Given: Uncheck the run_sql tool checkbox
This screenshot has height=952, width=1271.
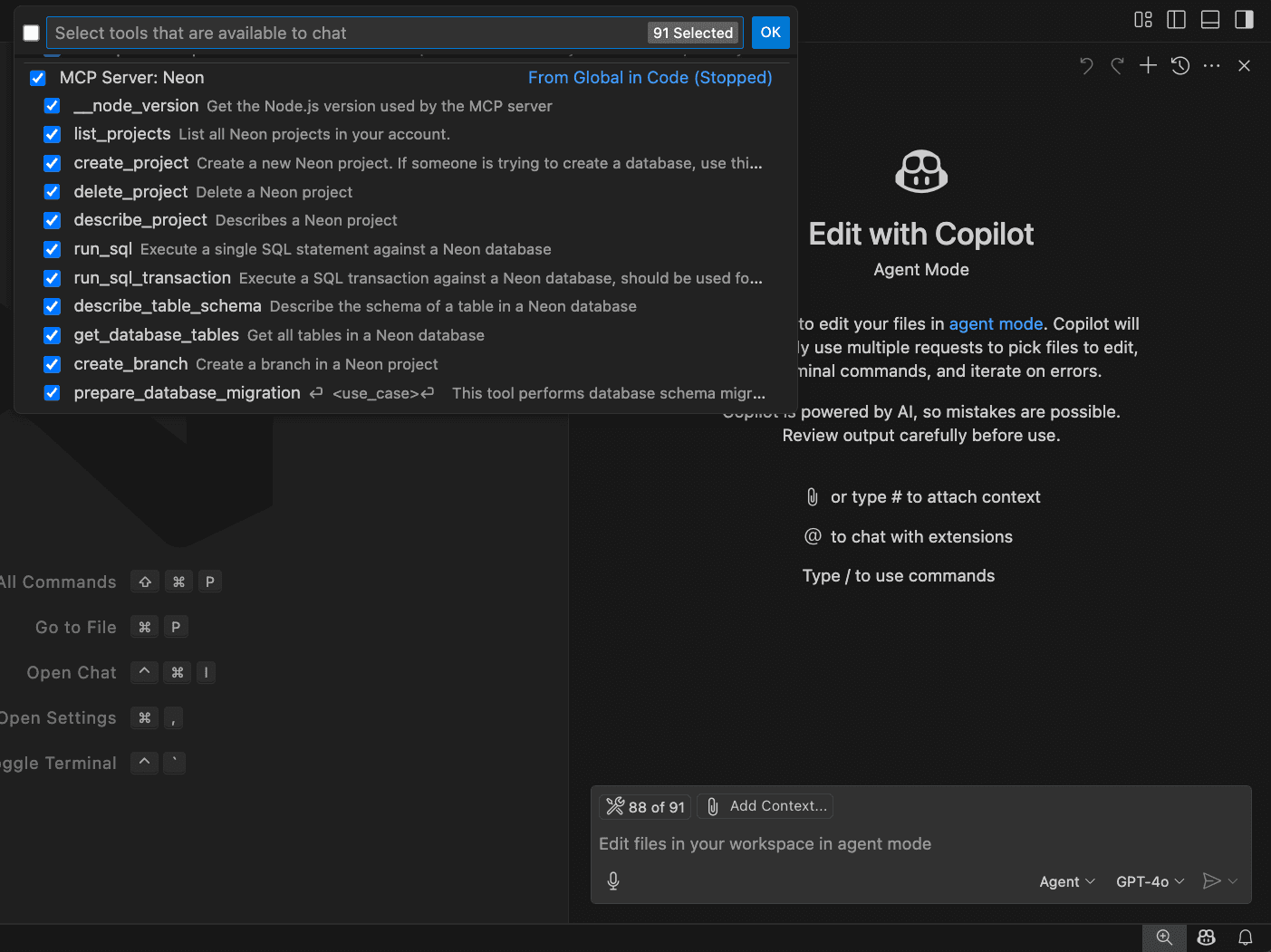Looking at the screenshot, I should 52,250.
